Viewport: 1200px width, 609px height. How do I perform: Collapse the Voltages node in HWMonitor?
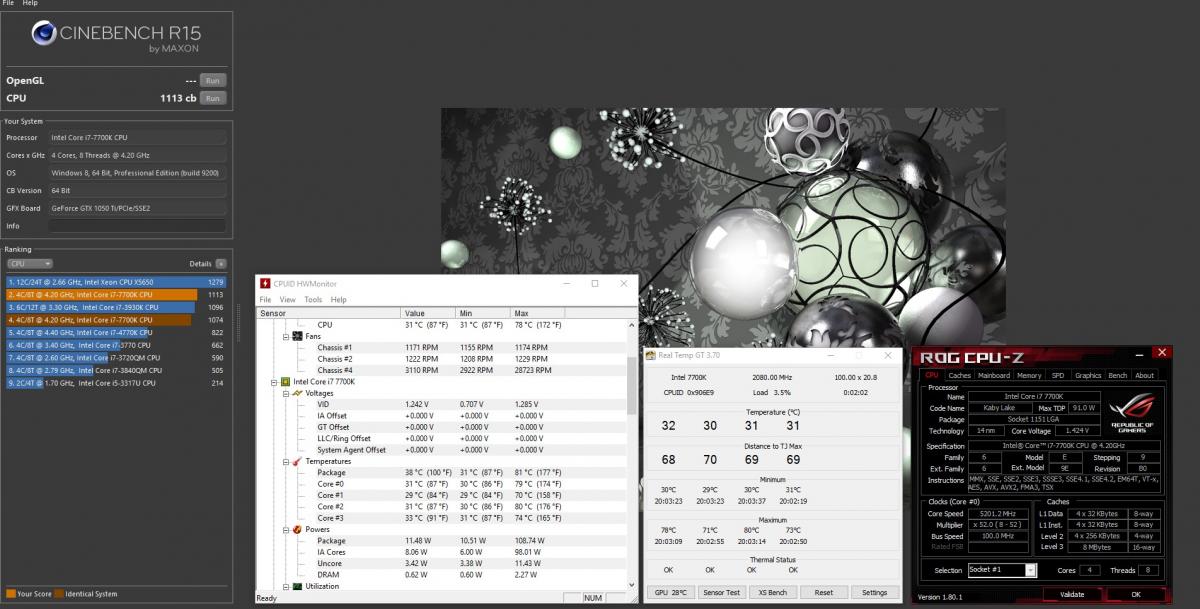pyautogui.click(x=286, y=393)
